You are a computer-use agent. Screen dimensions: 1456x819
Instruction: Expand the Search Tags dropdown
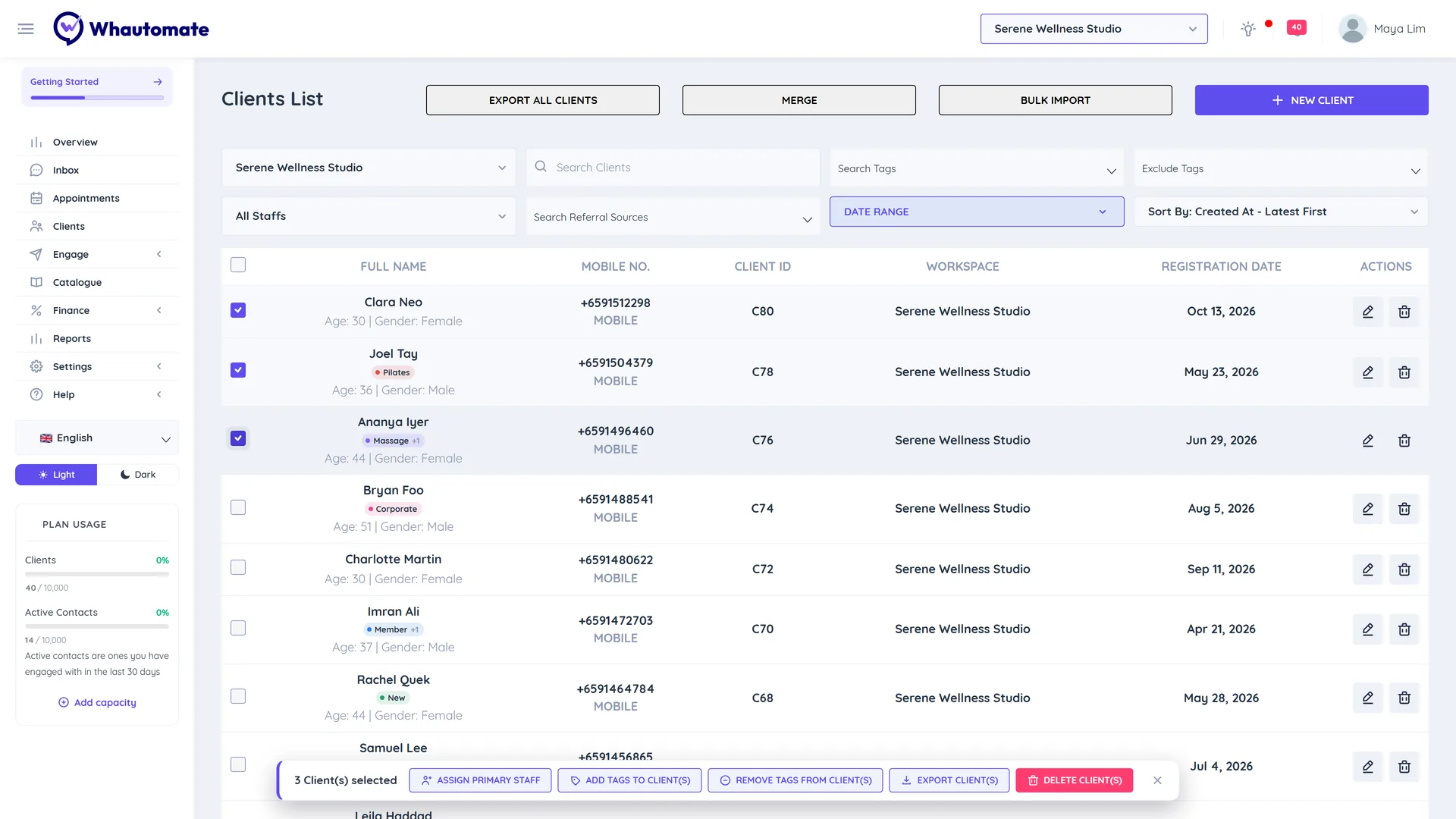click(977, 168)
